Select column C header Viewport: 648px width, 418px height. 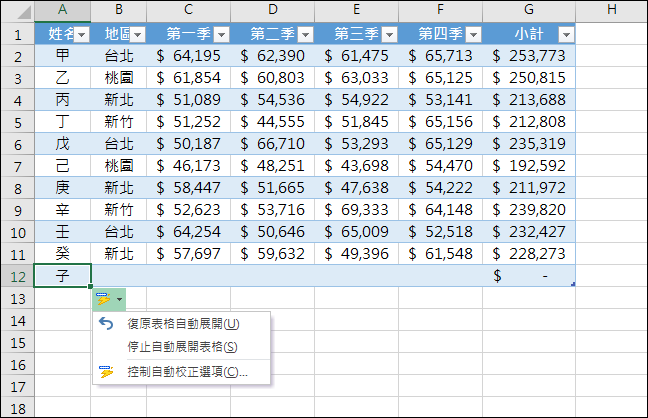(x=188, y=10)
